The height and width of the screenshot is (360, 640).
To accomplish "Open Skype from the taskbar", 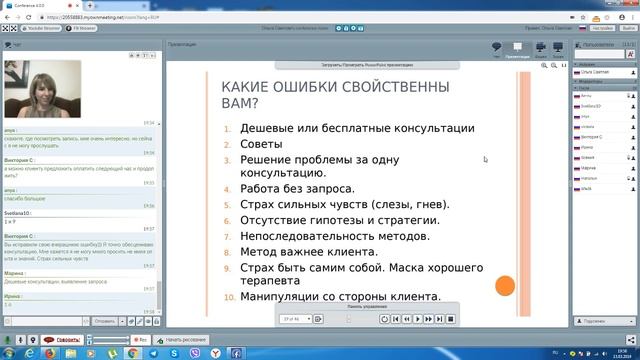I will click(174, 353).
